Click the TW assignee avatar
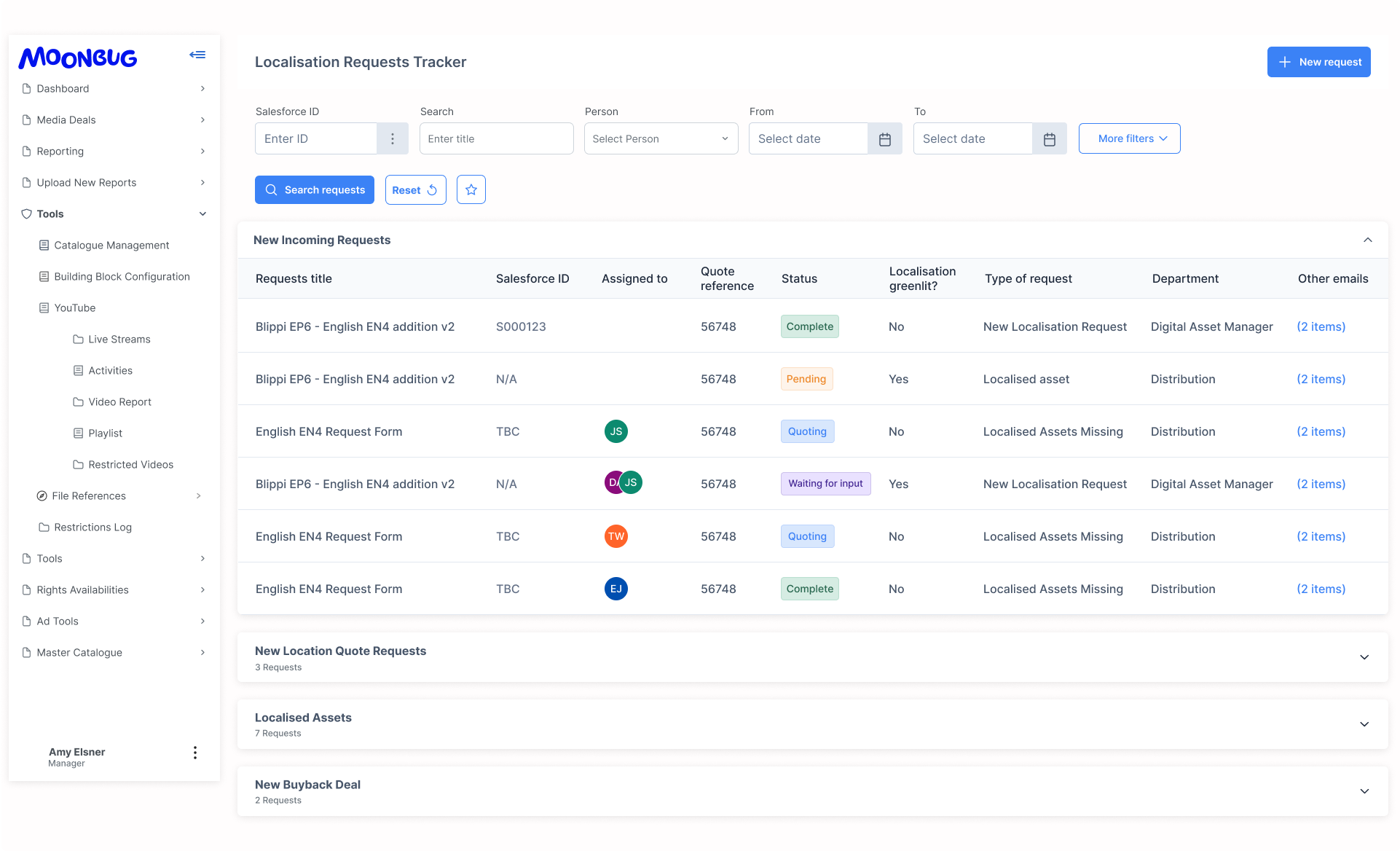Image resolution: width=1400 pixels, height=851 pixels. point(616,536)
